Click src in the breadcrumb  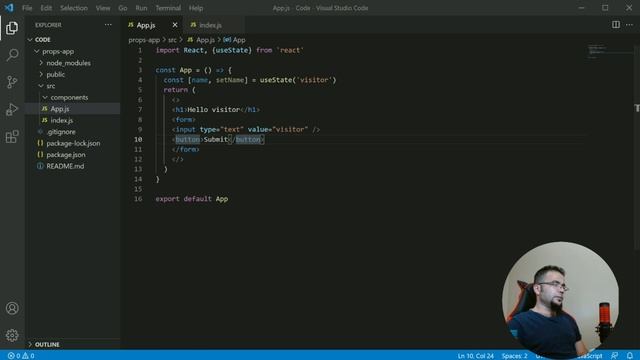coord(172,40)
